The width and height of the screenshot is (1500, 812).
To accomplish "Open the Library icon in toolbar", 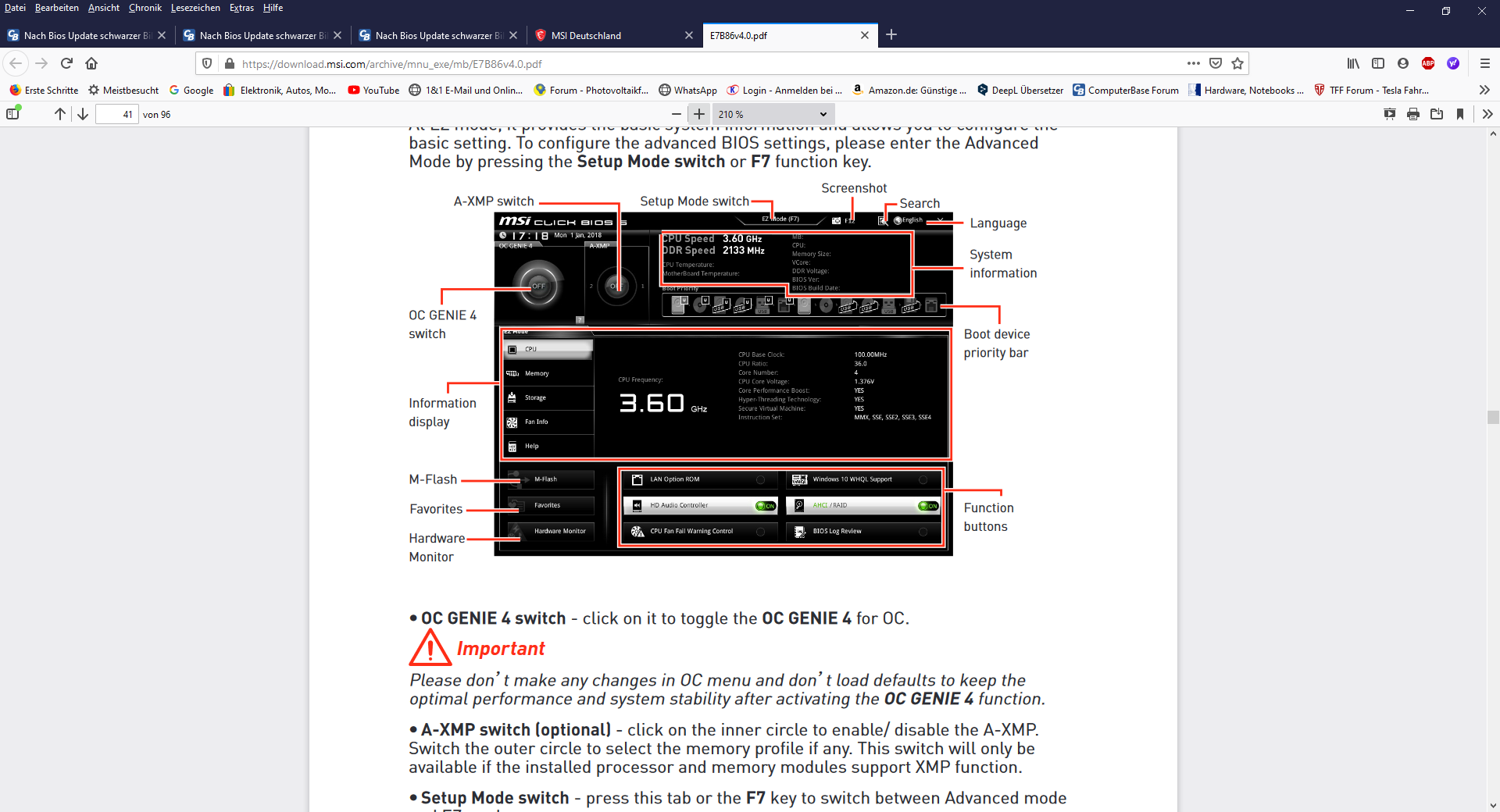I will (1353, 63).
